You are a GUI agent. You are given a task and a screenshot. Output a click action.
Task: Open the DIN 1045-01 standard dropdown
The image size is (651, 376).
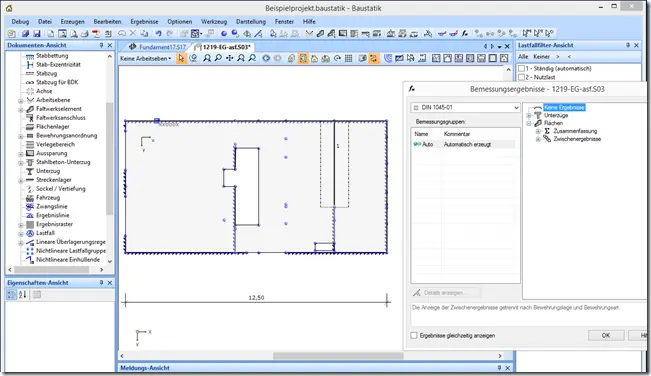(x=465, y=107)
